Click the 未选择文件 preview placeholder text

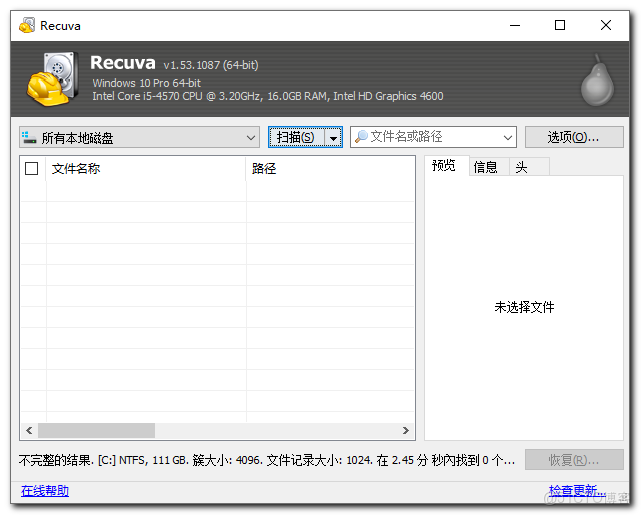(x=524, y=307)
